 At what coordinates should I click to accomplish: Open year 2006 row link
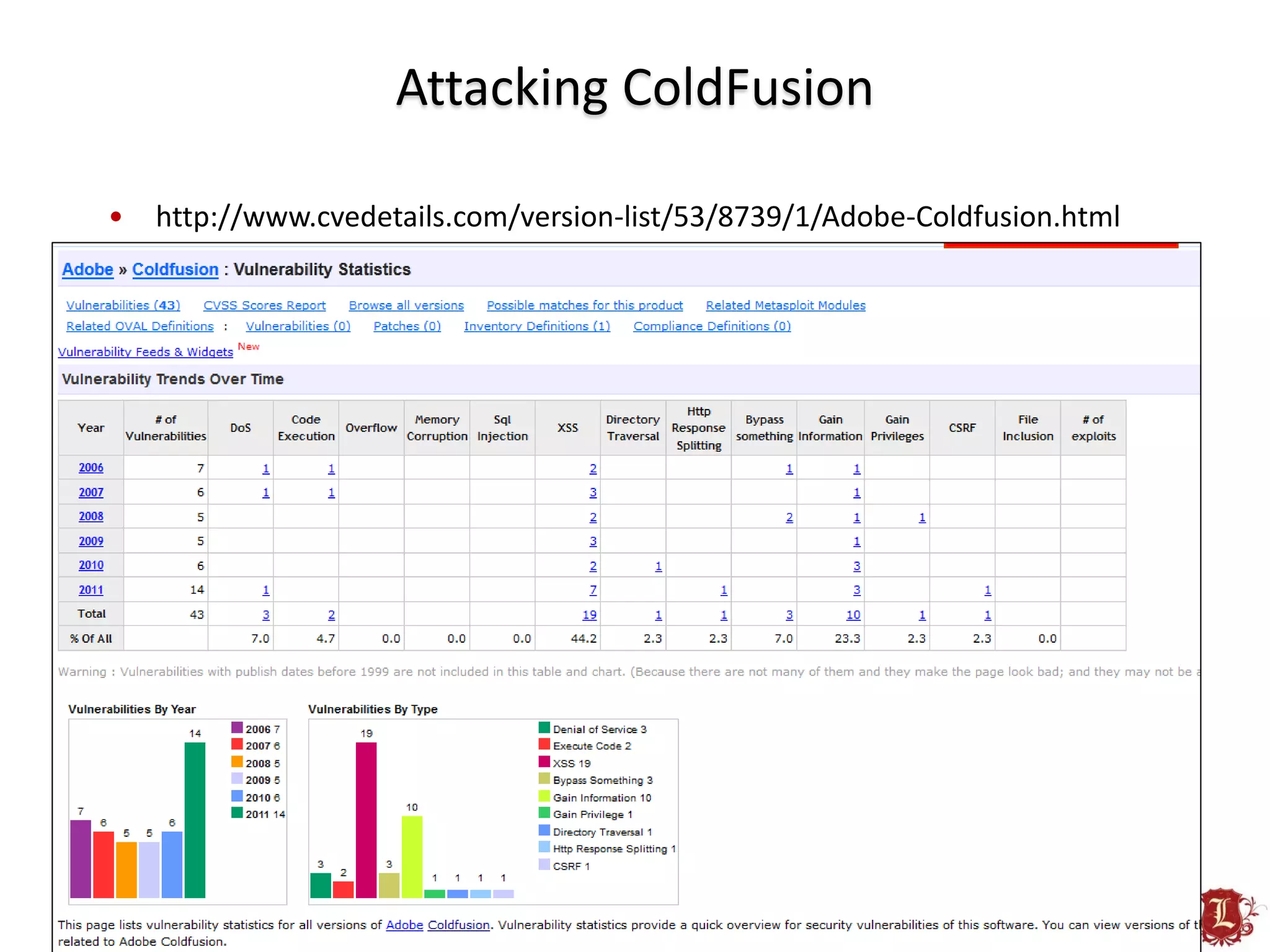click(91, 468)
